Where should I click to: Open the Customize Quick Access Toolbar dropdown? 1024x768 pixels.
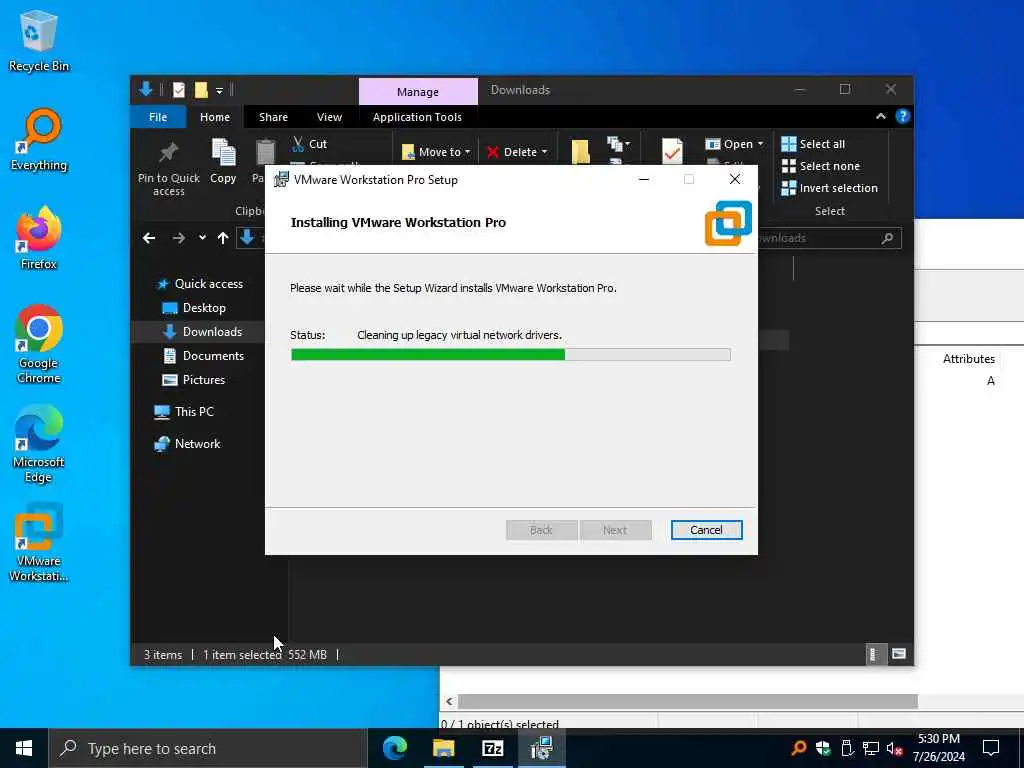click(219, 90)
